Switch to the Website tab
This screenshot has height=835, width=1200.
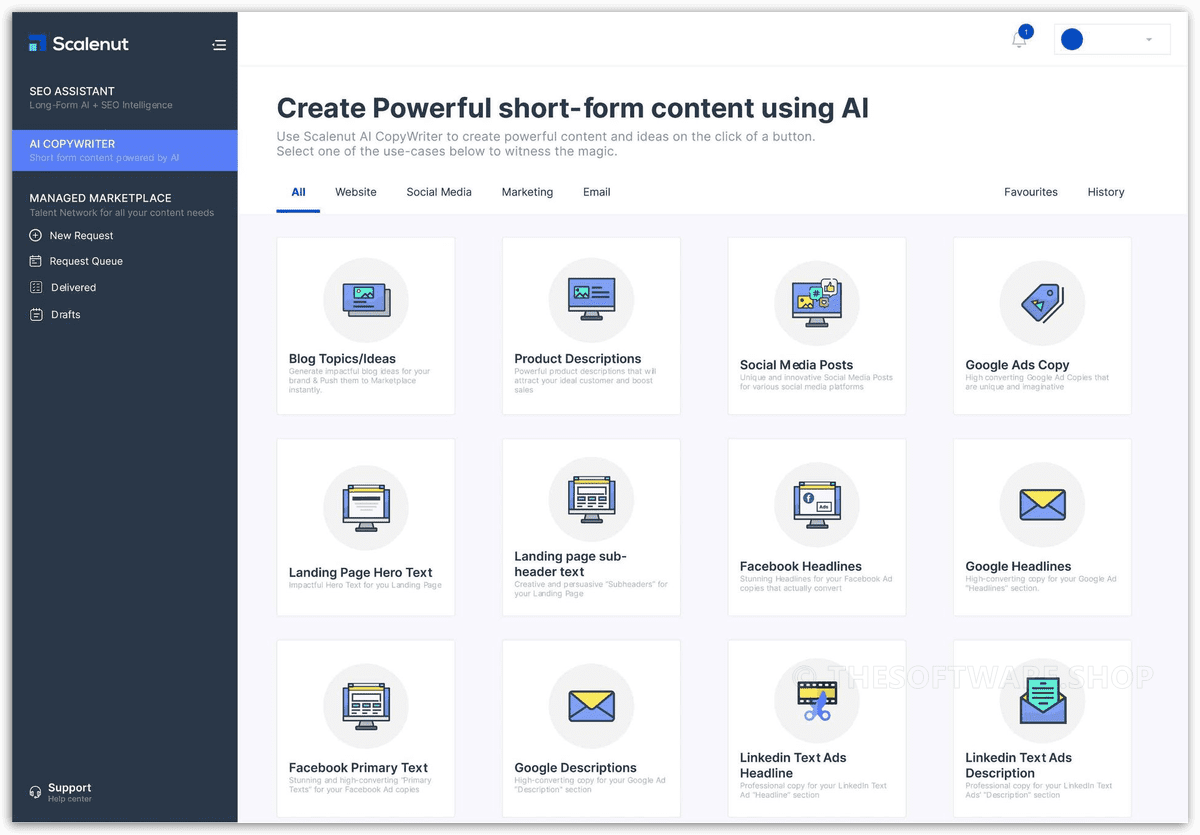click(356, 192)
